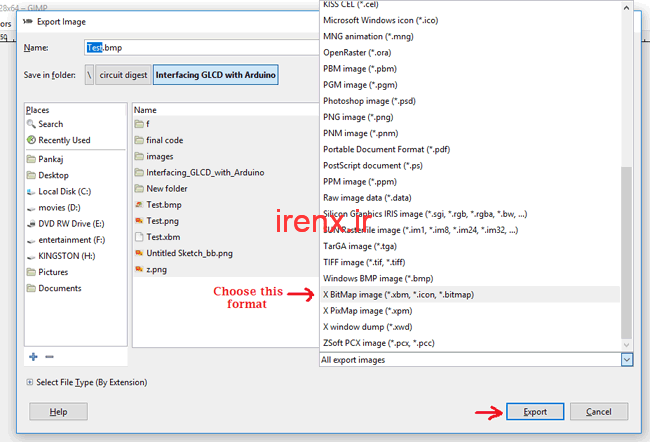Select TIFF image (*.tif, *.tiff) format

point(471,262)
